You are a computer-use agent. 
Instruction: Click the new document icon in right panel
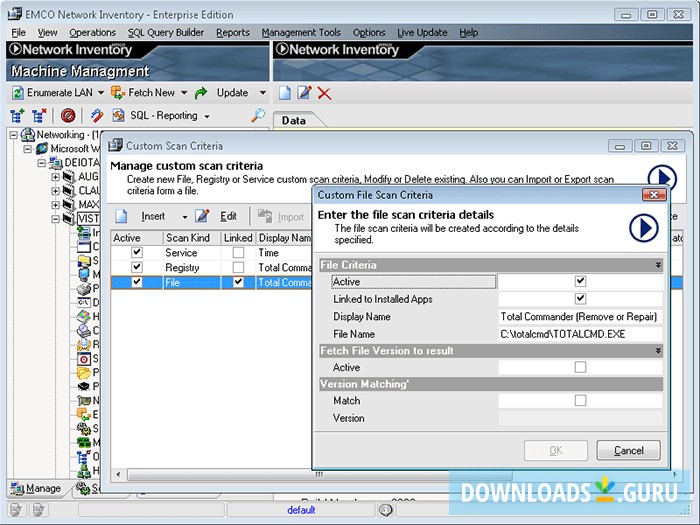[285, 93]
